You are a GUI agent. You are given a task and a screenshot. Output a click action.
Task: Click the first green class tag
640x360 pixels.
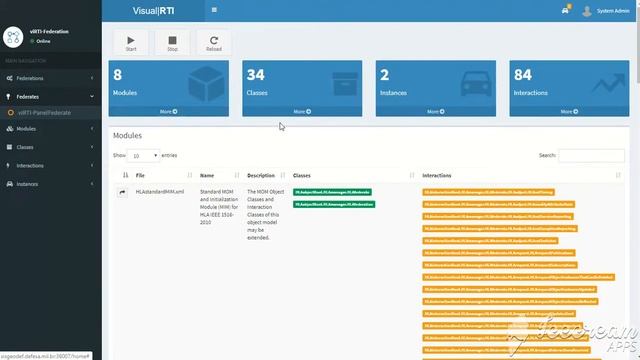click(x=332, y=192)
